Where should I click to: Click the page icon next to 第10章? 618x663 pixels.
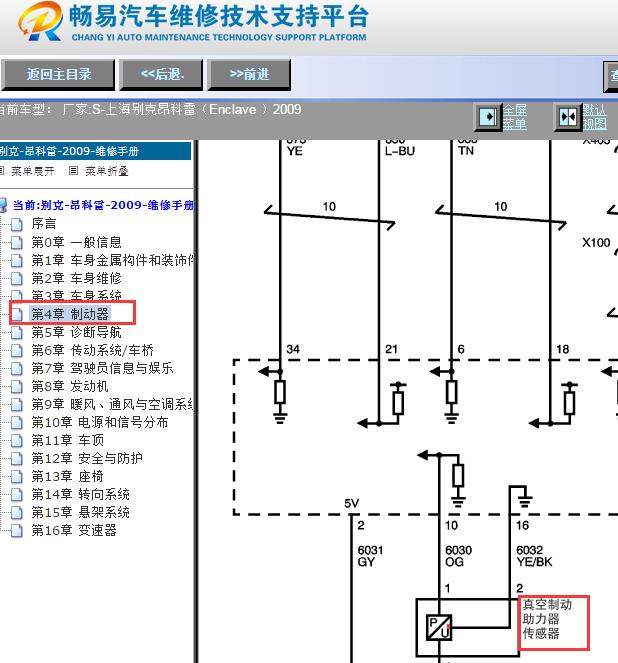[16, 422]
